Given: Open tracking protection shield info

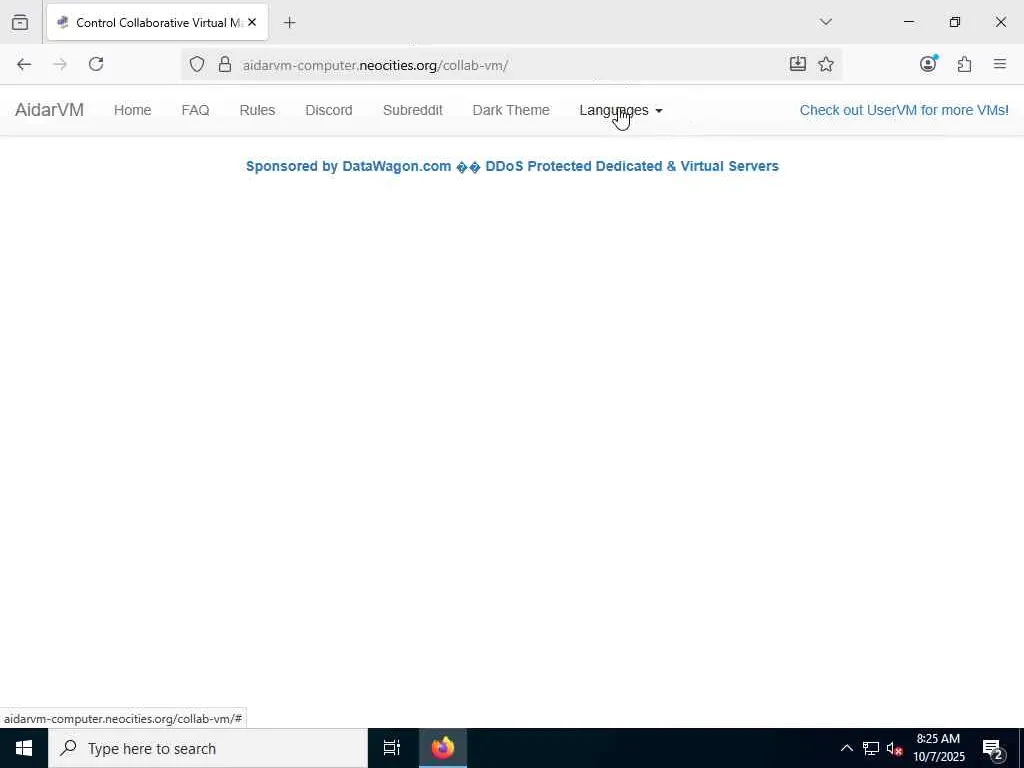Looking at the screenshot, I should (x=197, y=64).
